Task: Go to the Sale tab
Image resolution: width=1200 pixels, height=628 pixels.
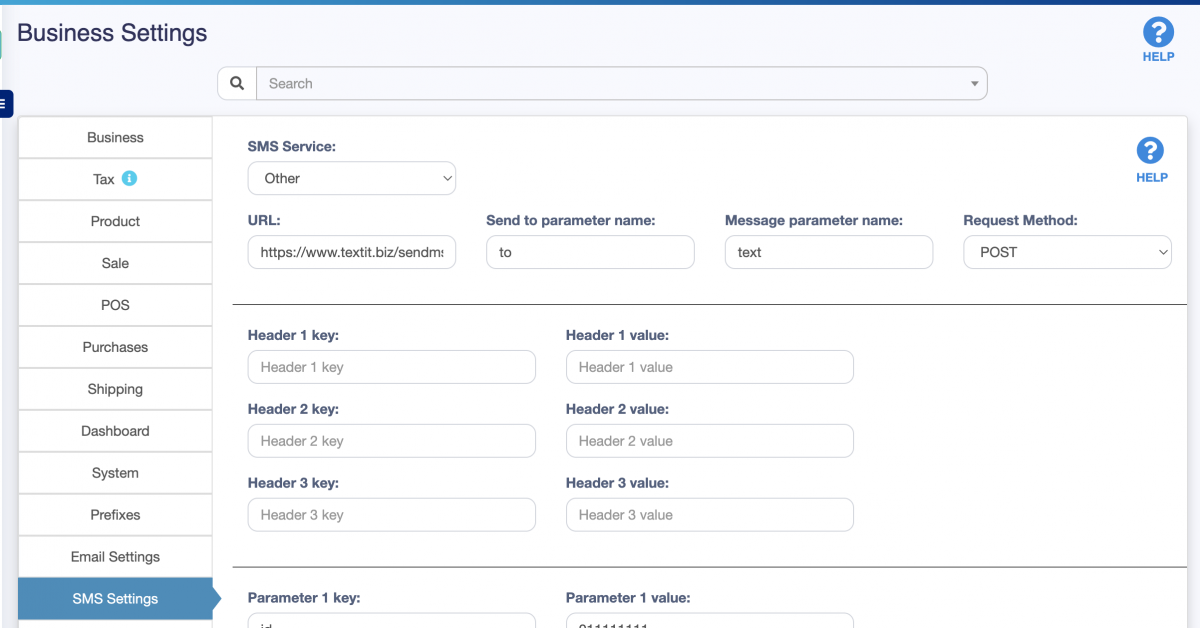Action: [115, 264]
